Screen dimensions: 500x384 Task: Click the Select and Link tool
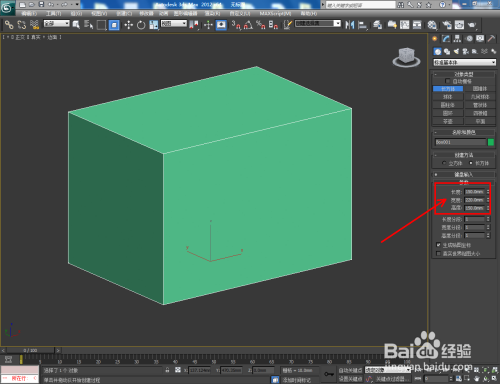[x=9, y=25]
